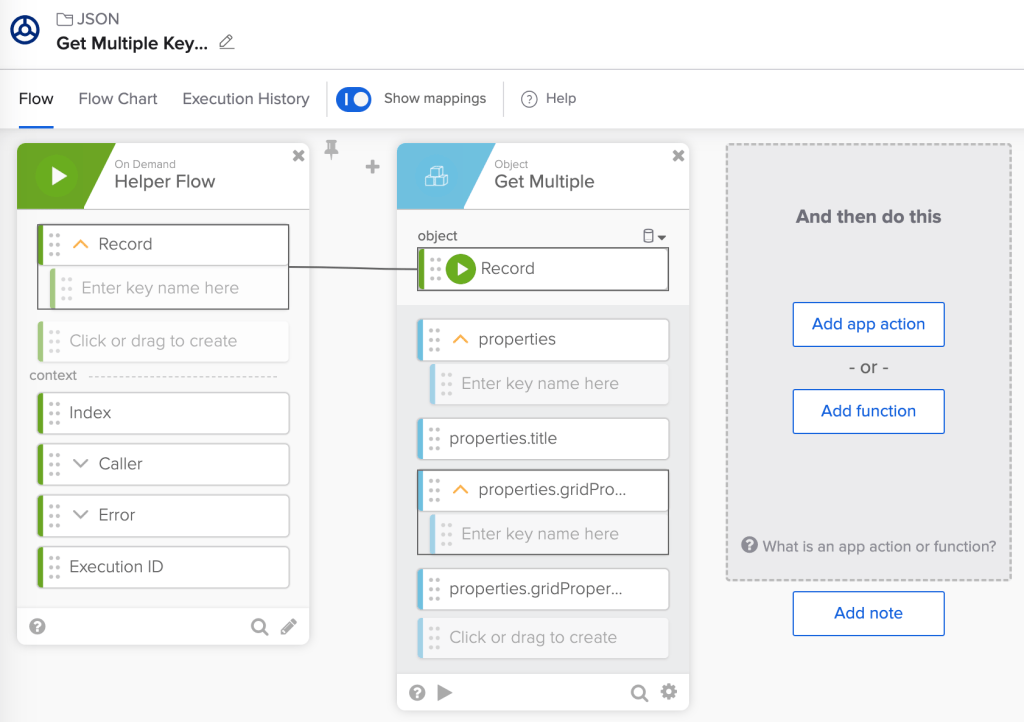Expand the Caller context field
This screenshot has width=1024, height=722.
(81, 464)
